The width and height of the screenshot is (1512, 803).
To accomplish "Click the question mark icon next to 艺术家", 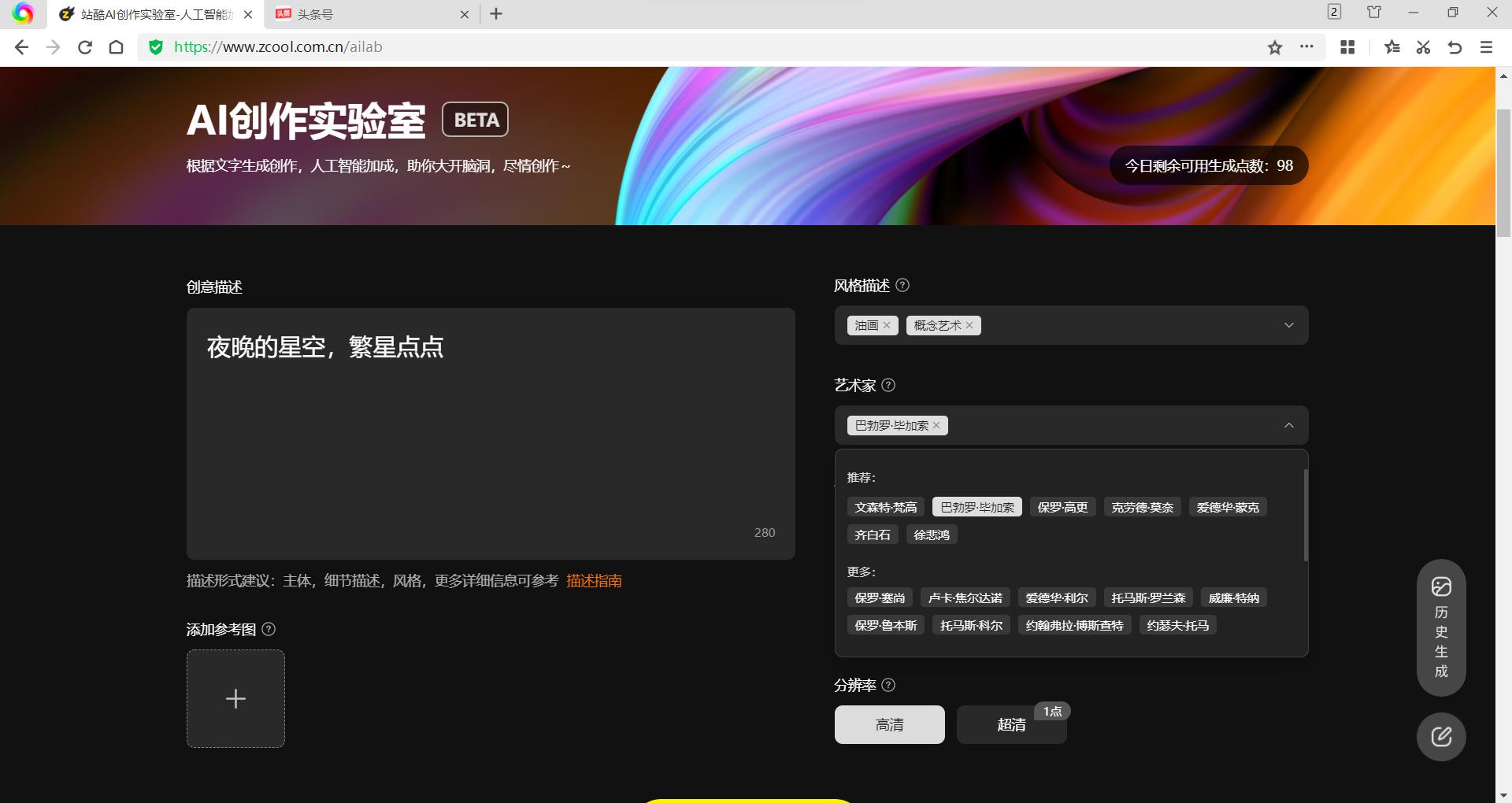I will click(888, 386).
